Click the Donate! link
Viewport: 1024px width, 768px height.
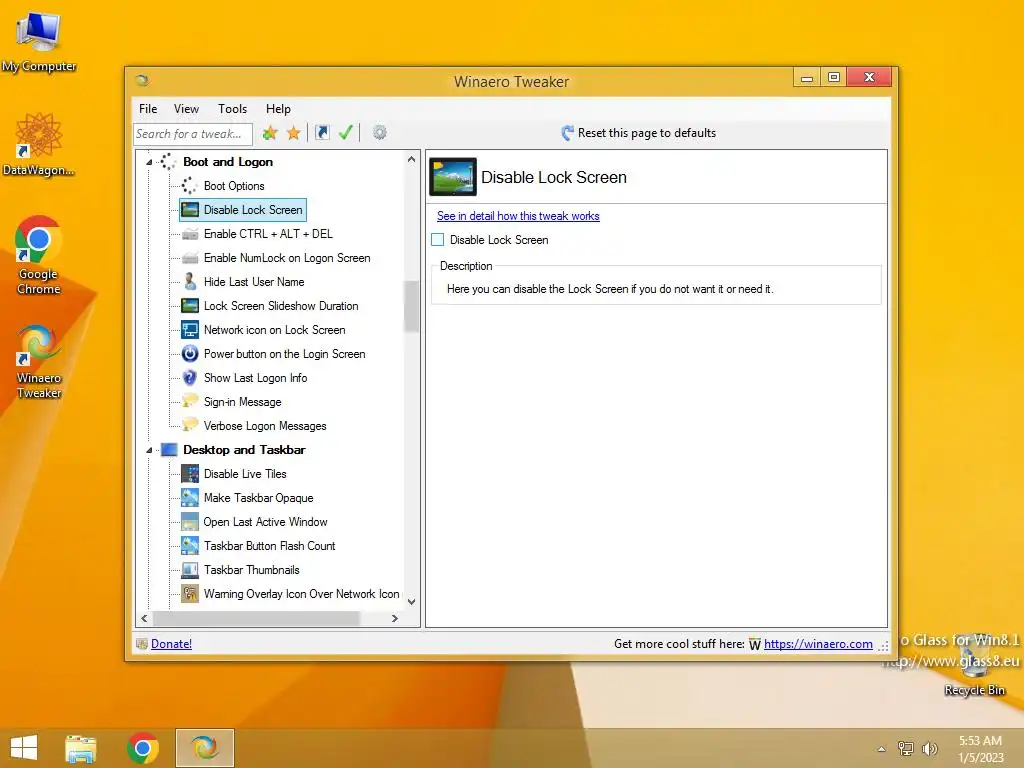click(171, 644)
